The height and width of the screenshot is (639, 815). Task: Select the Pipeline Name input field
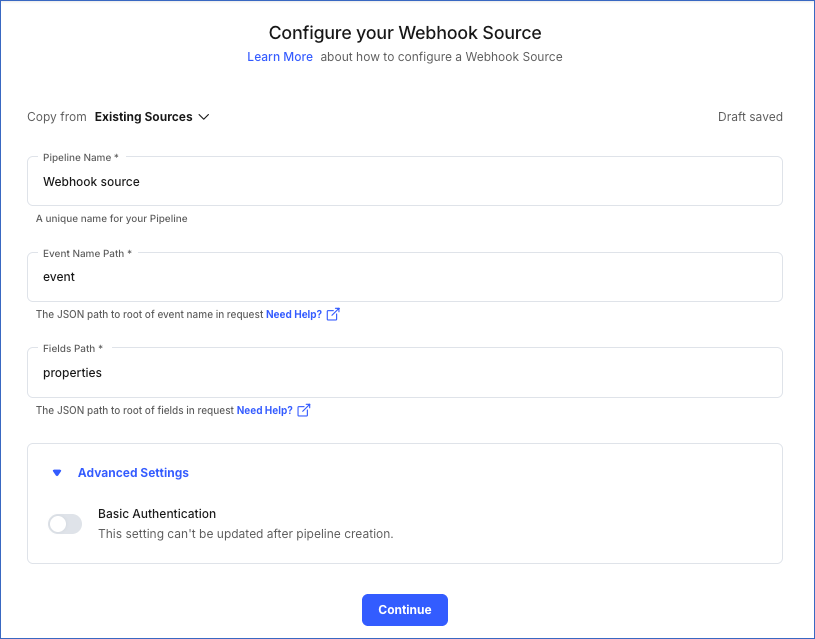click(404, 181)
